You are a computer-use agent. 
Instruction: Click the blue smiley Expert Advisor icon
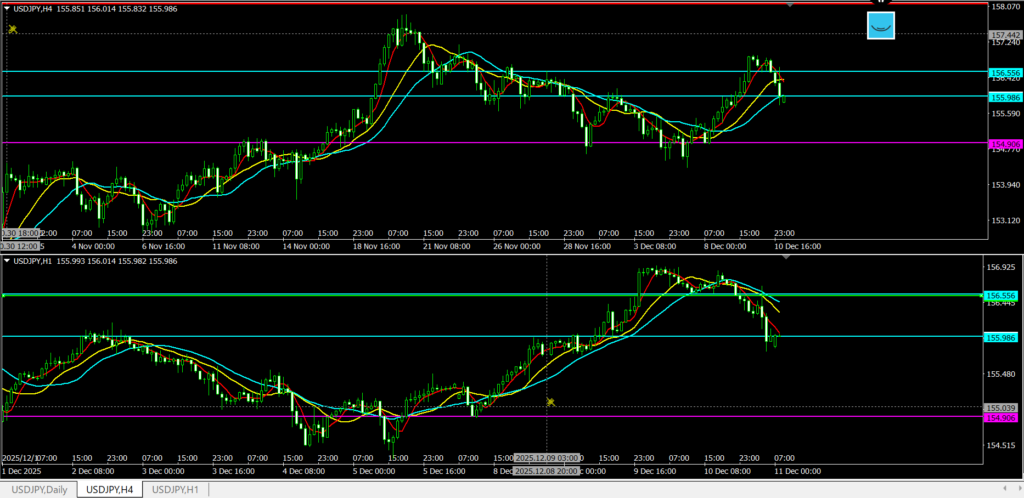[x=881, y=27]
